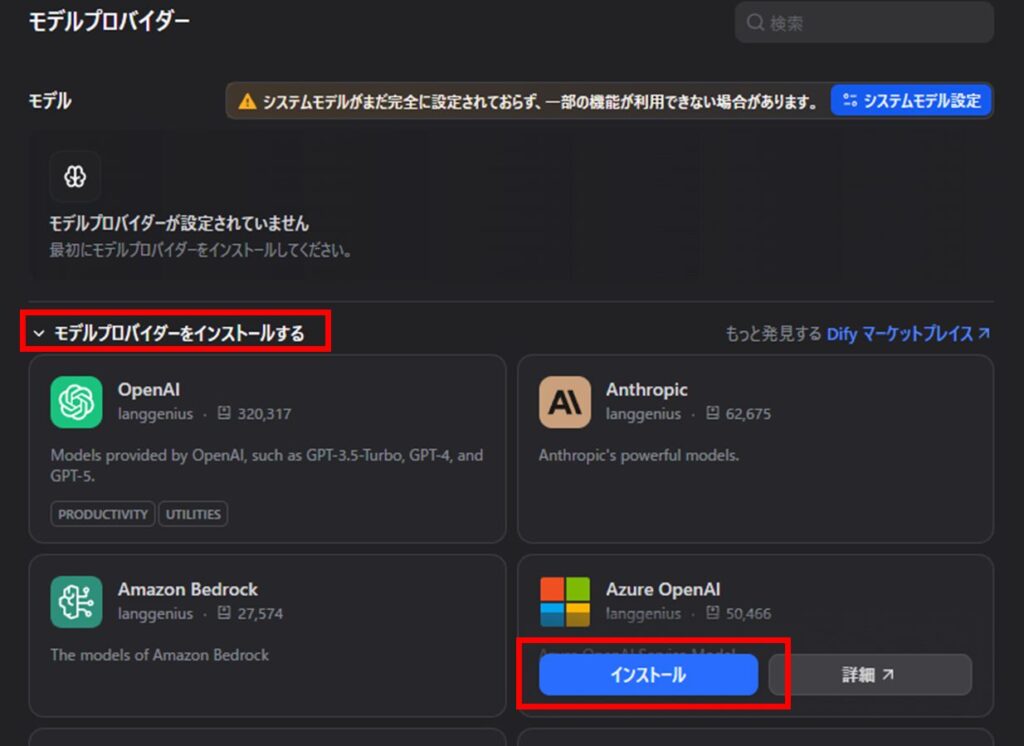Open the OpenAI provider card title
The height and width of the screenshot is (746, 1024).
pos(149,390)
